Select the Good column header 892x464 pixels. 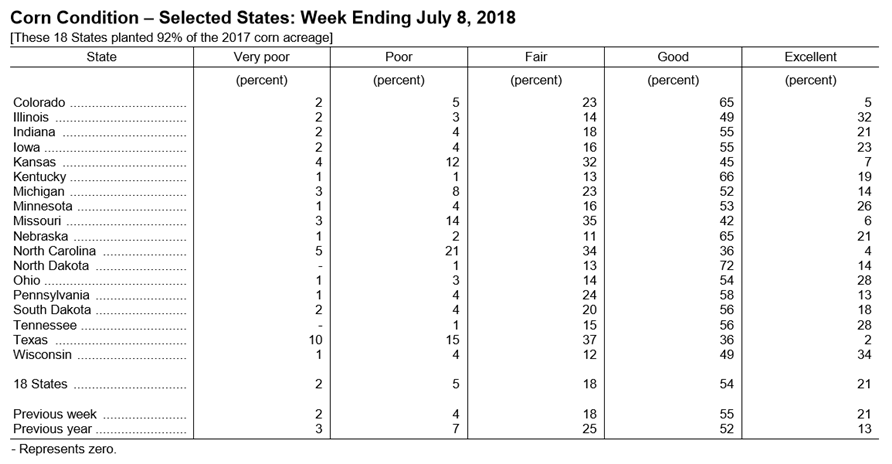pyautogui.click(x=673, y=57)
